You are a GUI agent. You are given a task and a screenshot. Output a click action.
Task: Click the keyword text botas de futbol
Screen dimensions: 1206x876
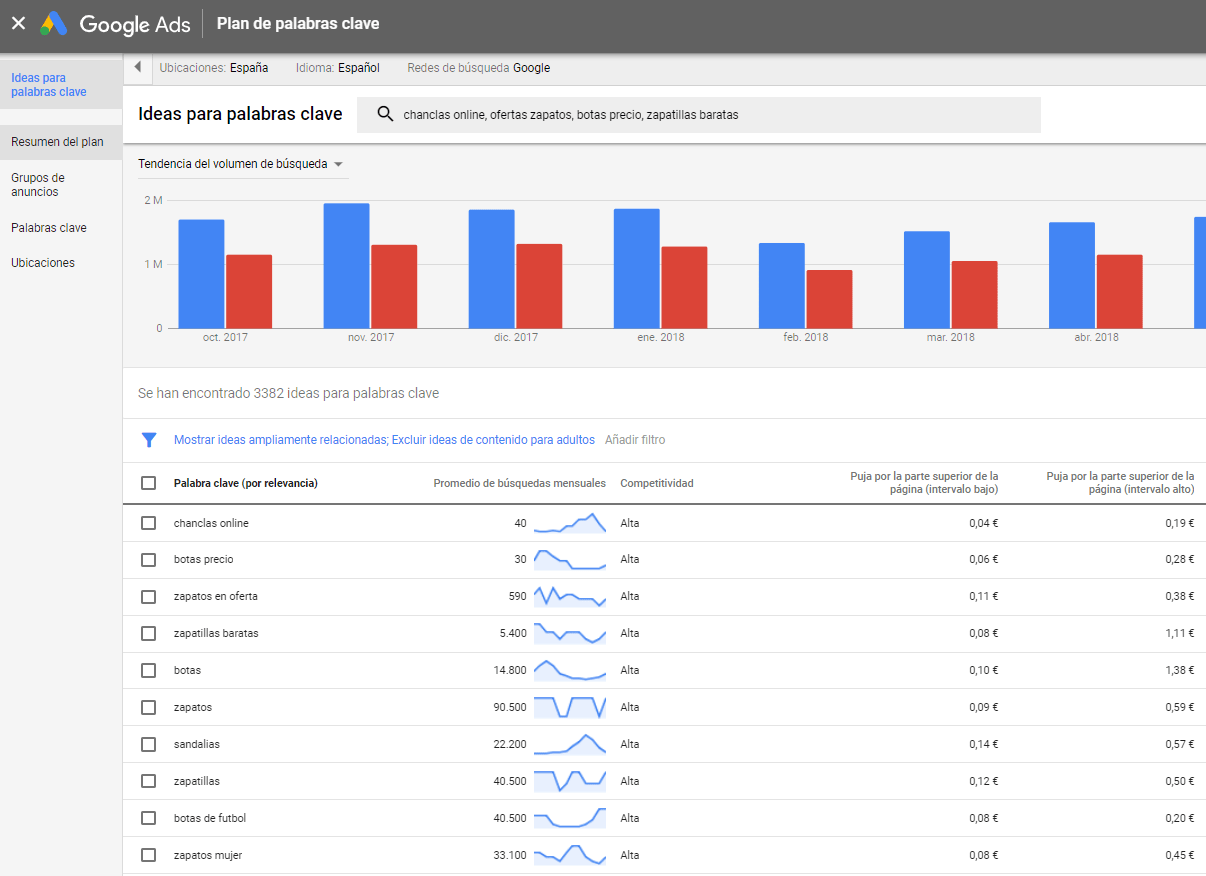210,819
